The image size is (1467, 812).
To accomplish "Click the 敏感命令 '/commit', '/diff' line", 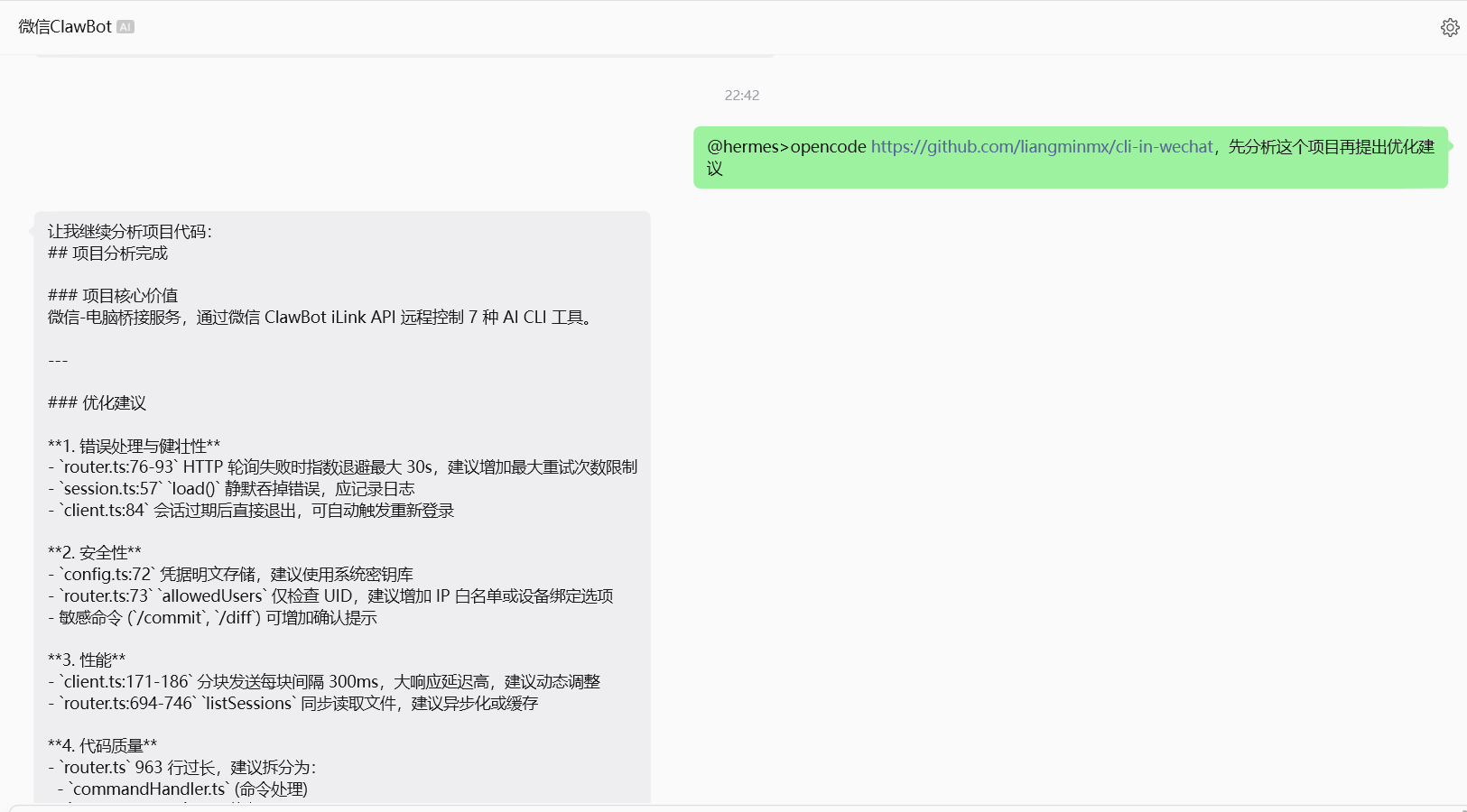I will click(212, 618).
